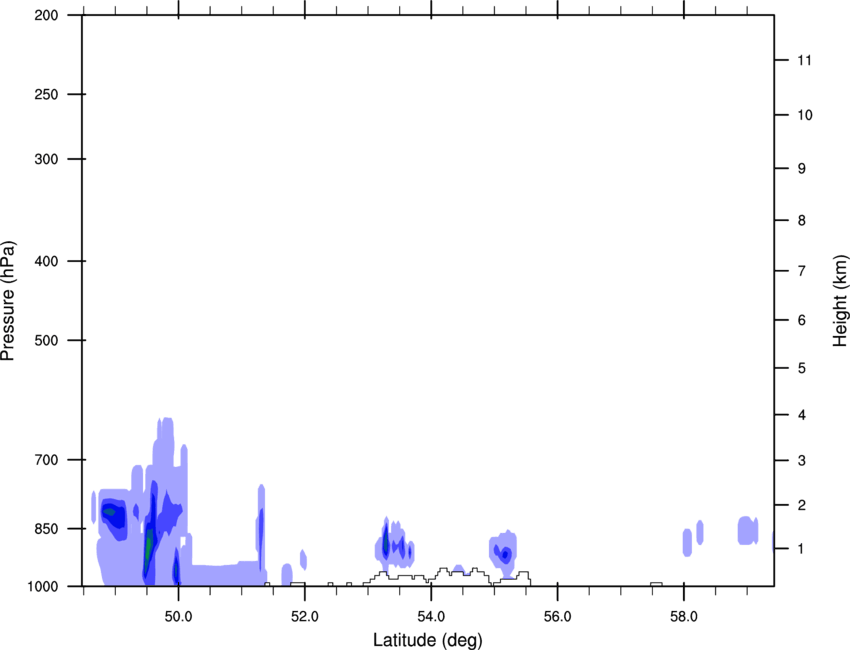Image resolution: width=850 pixels, height=650 pixels.
Task: Pick the 2 km height label
Action: coord(801,505)
